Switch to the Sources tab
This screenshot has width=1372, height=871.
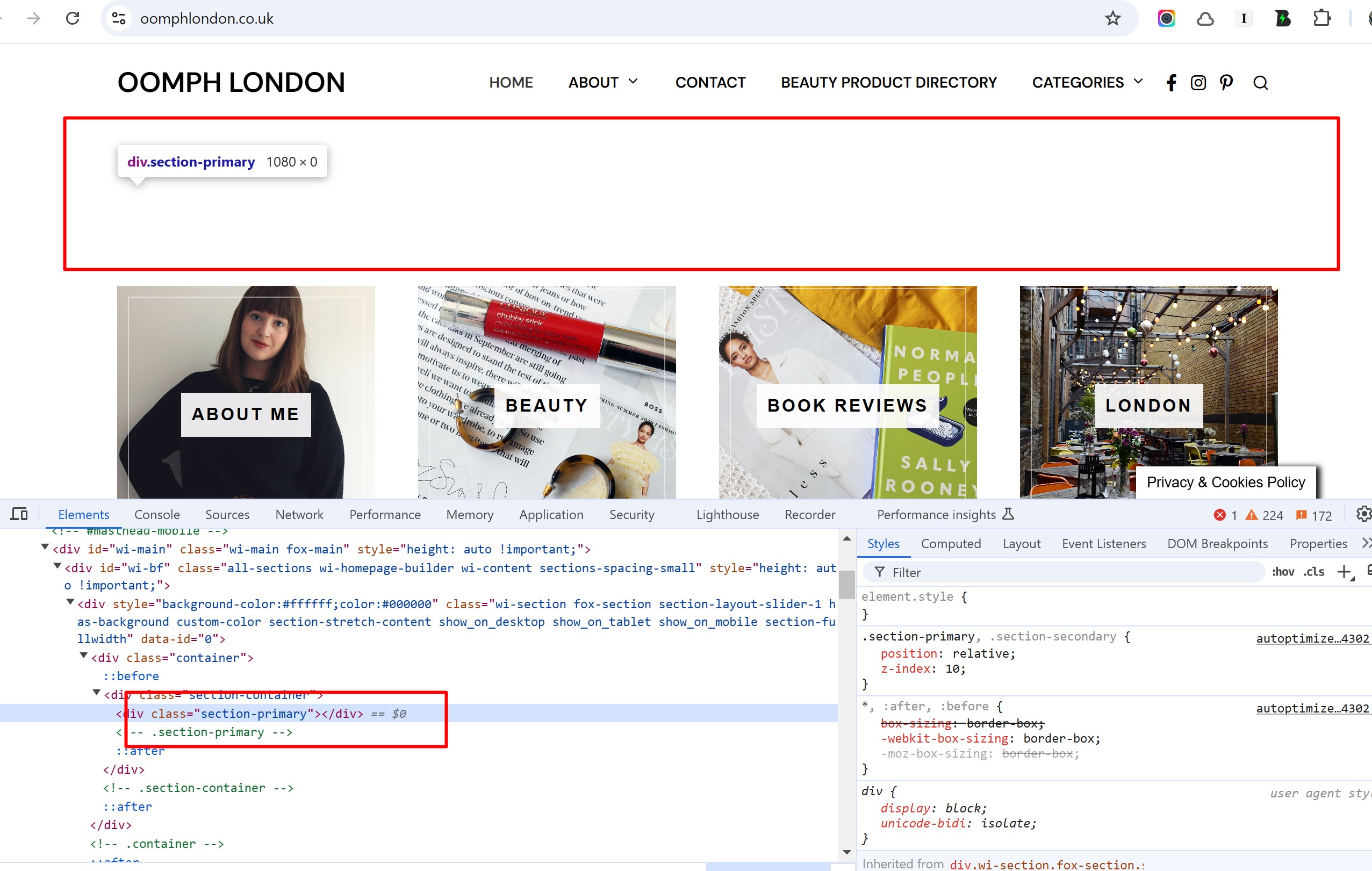tap(227, 514)
